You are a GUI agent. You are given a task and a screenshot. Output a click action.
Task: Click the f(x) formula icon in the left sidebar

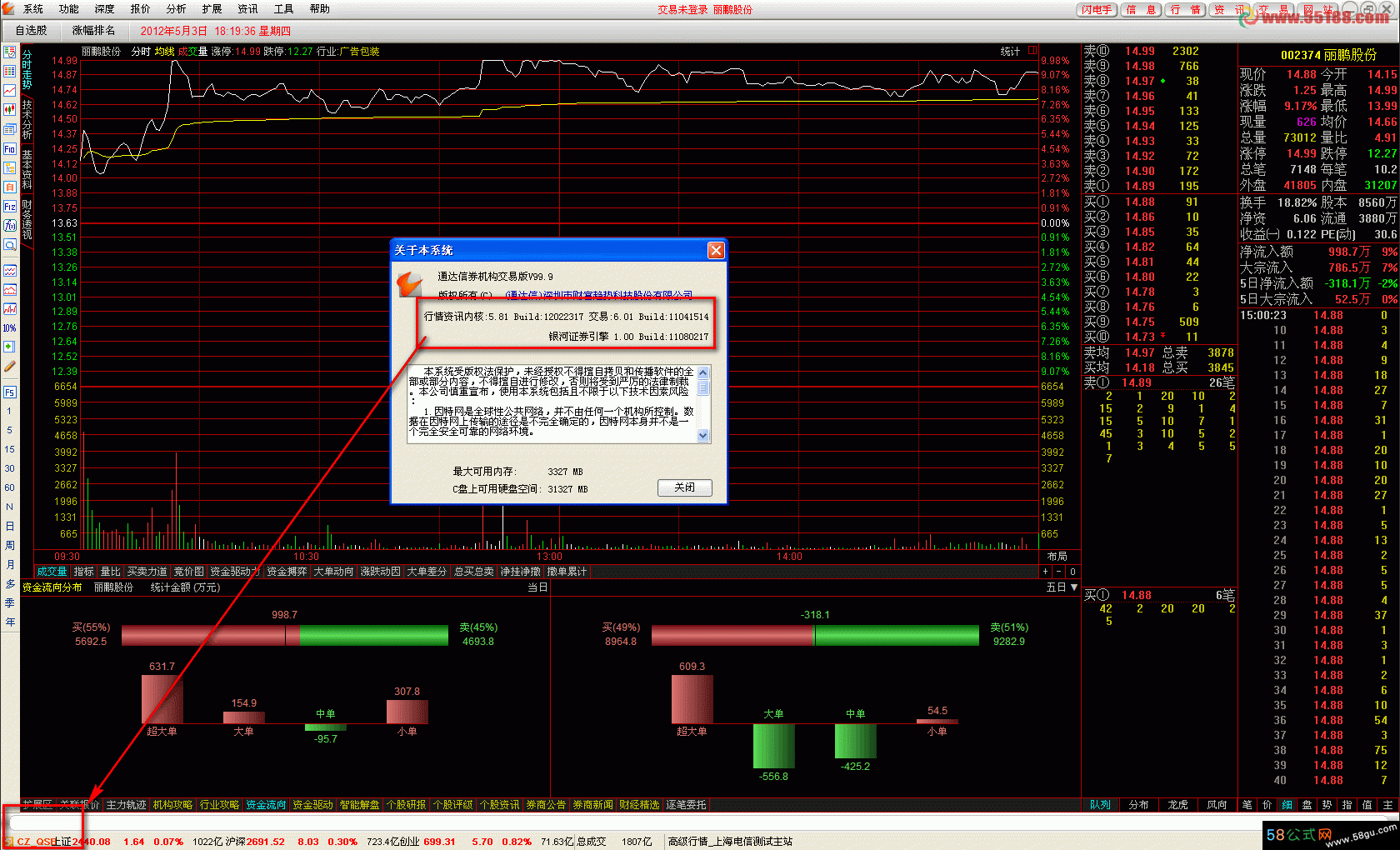click(x=10, y=226)
